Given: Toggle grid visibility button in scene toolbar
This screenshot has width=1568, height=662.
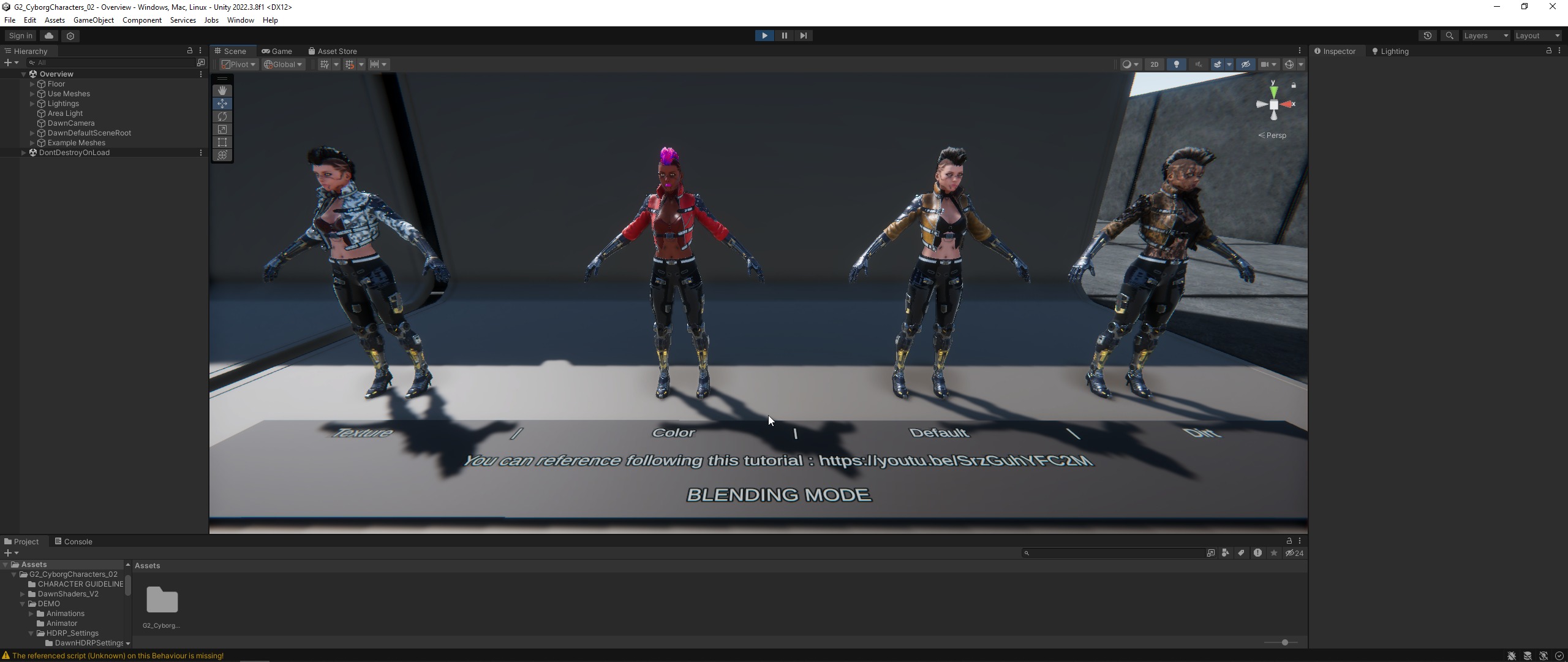Looking at the screenshot, I should (x=325, y=64).
